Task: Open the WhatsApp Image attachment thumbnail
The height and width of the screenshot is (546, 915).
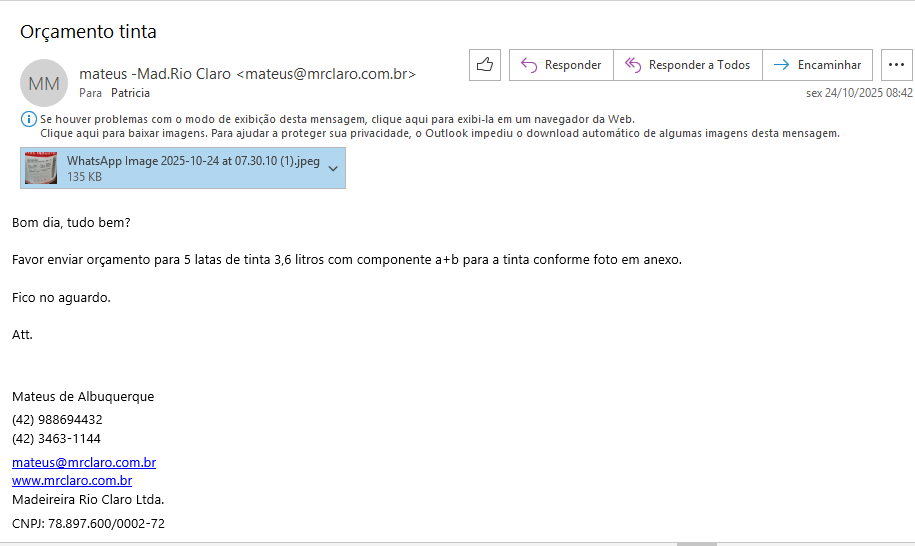Action: coord(41,168)
